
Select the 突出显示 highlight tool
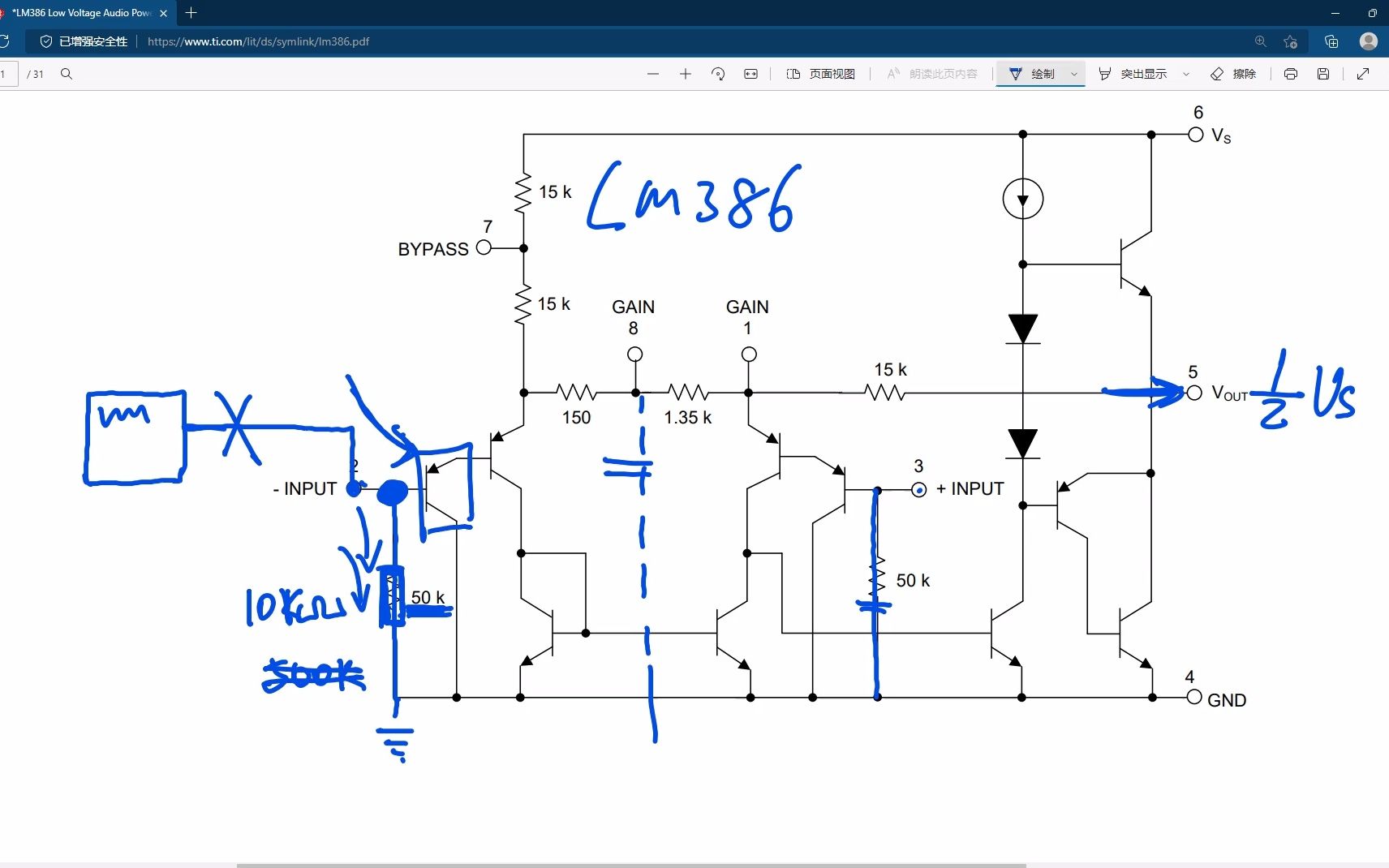pyautogui.click(x=1133, y=74)
